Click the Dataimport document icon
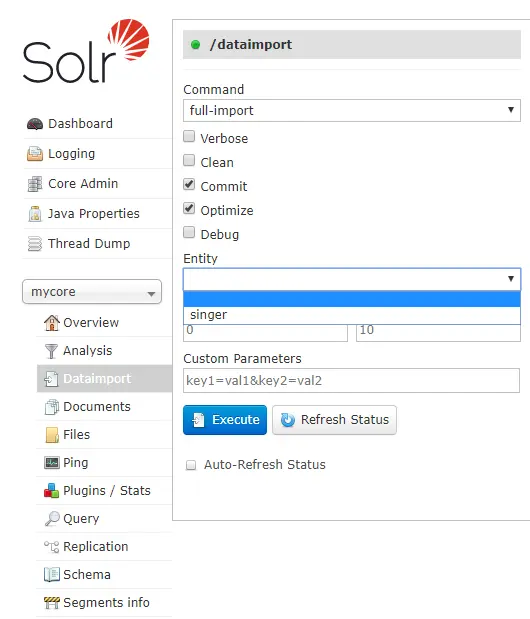The width and height of the screenshot is (530, 619). click(51, 379)
